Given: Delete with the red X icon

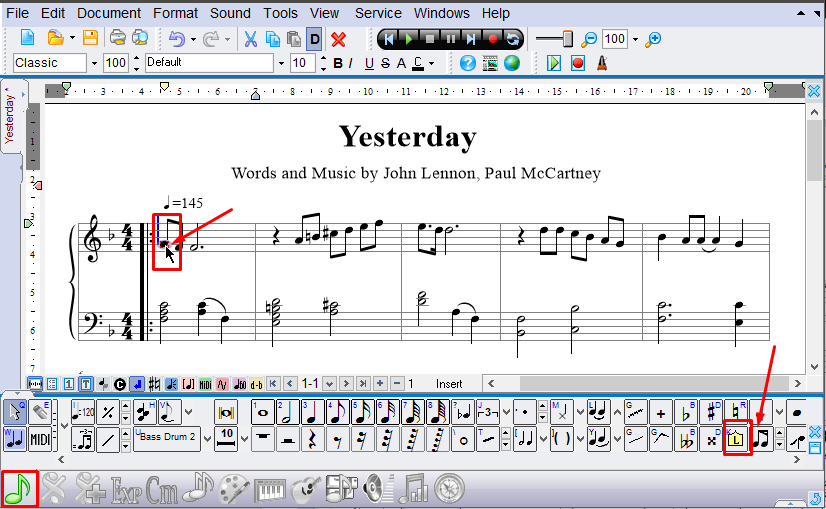Looking at the screenshot, I should [x=339, y=39].
